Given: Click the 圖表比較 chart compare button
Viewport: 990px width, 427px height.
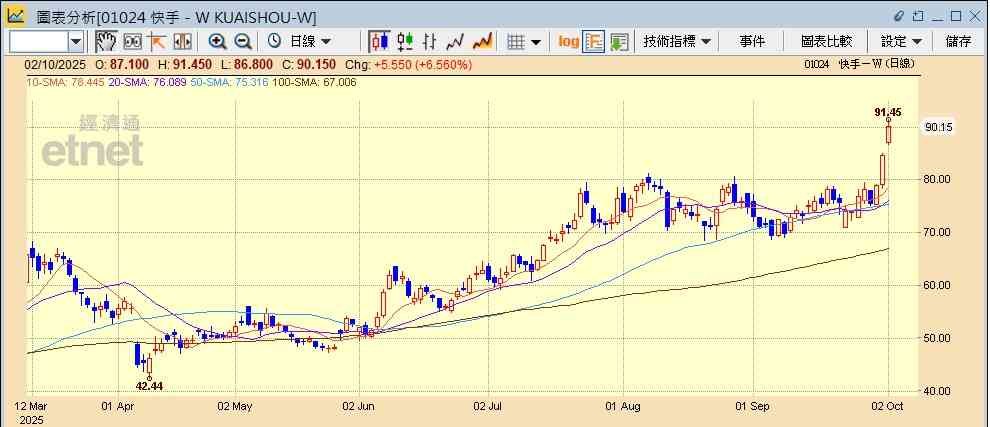Looking at the screenshot, I should click(x=826, y=41).
